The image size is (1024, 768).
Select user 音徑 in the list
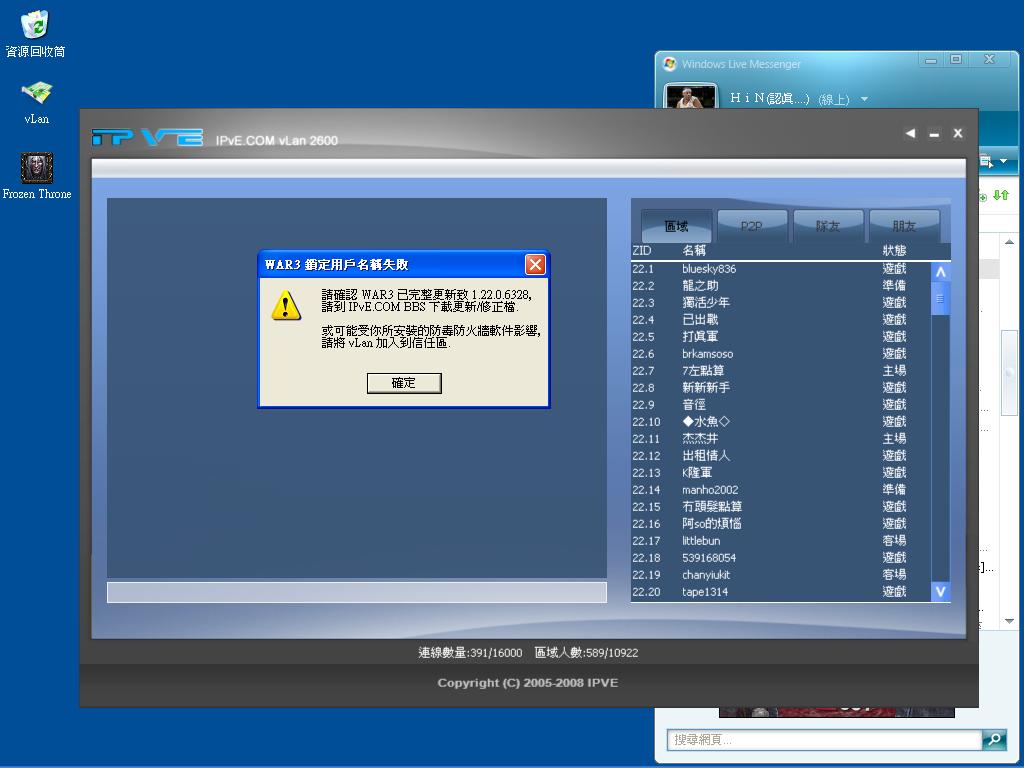[780, 405]
